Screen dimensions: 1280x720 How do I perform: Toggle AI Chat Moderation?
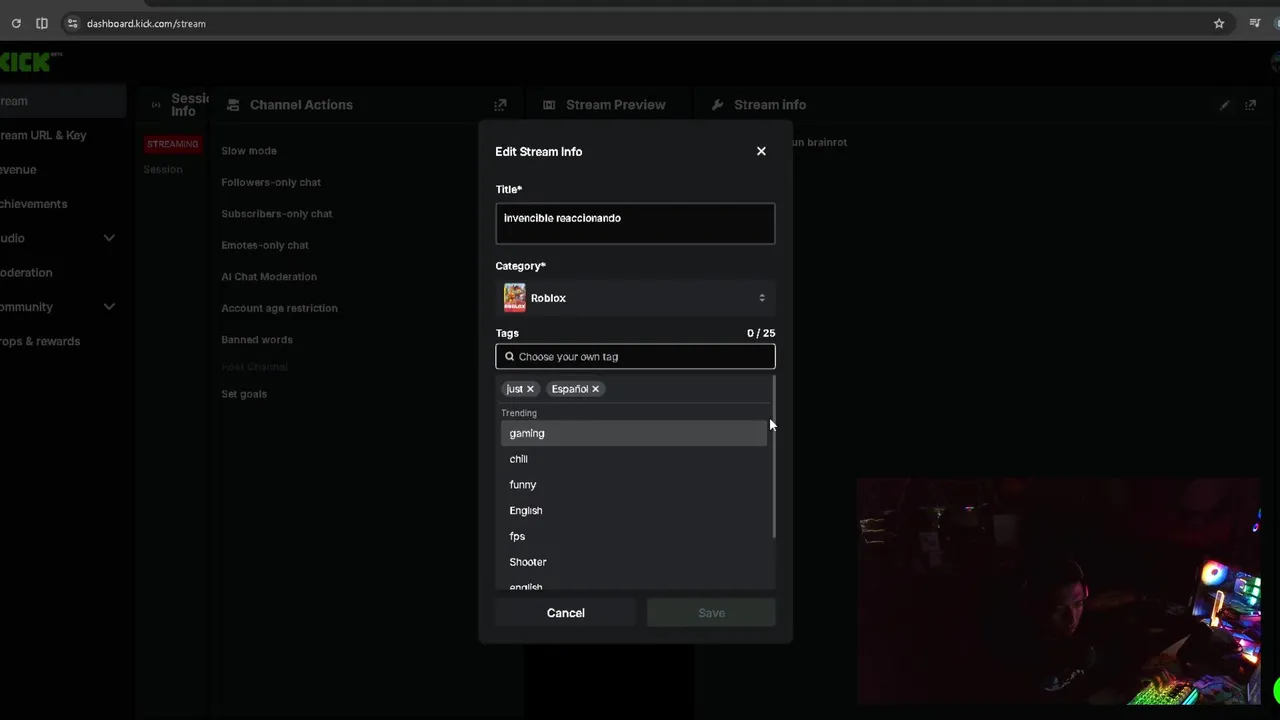(x=269, y=277)
